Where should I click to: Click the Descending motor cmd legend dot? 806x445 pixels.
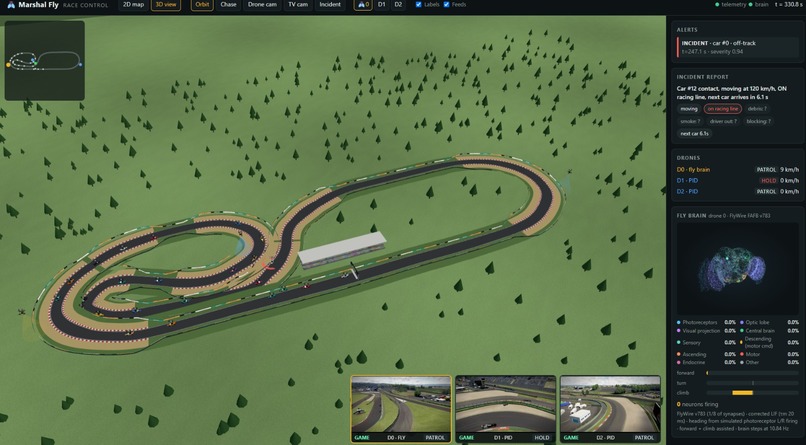coord(741,342)
